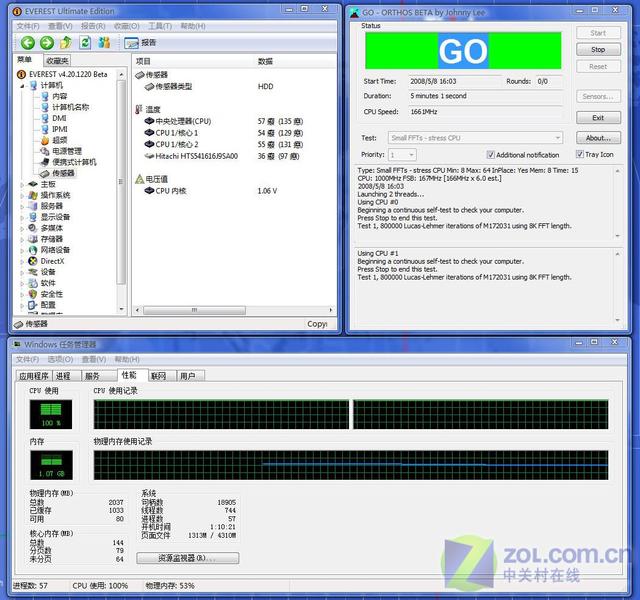The image size is (640, 600).
Task: Expand the 网络设备 tree node arrow
Action: click(x=22, y=251)
